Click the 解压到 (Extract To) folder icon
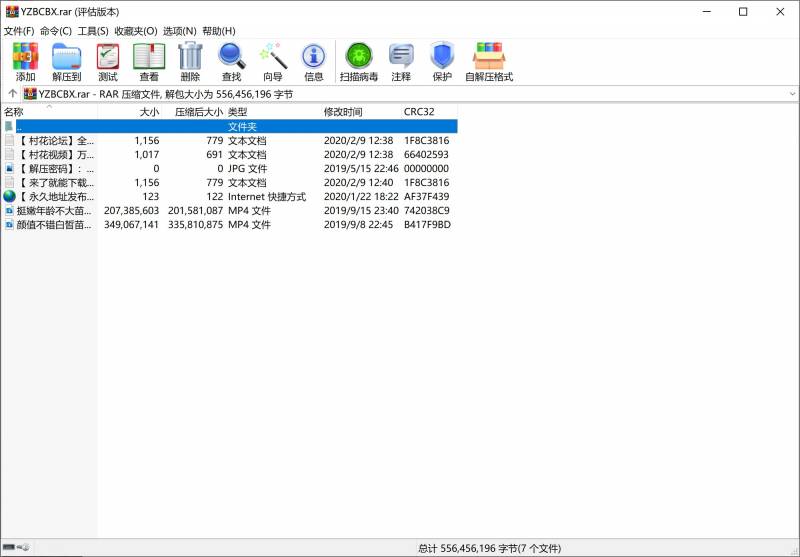This screenshot has height=557, width=800. coord(67,57)
